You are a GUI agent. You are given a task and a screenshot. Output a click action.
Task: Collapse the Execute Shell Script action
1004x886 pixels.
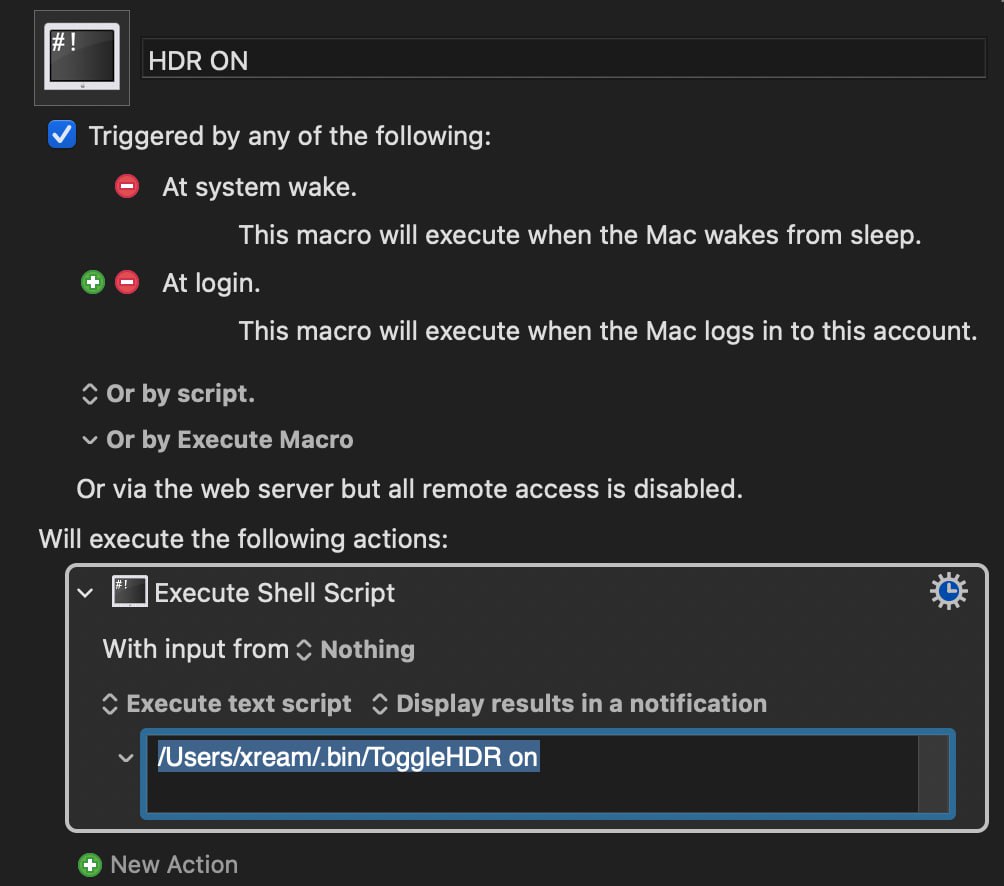(x=85, y=593)
